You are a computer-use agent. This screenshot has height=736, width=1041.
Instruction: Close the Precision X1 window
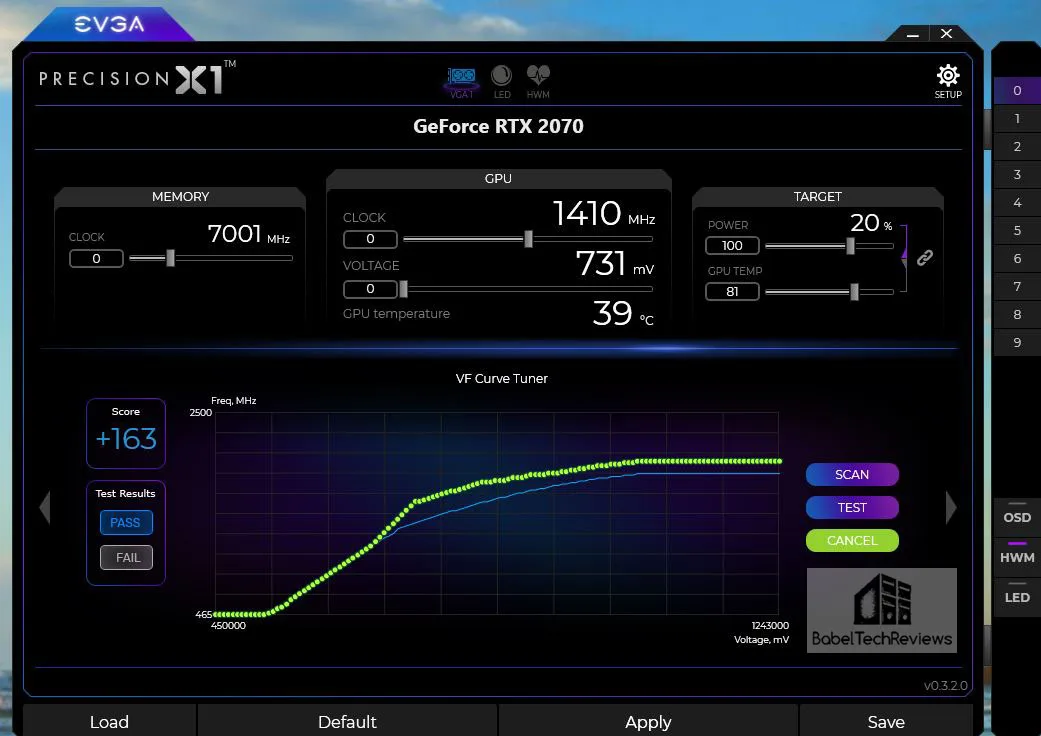point(947,33)
